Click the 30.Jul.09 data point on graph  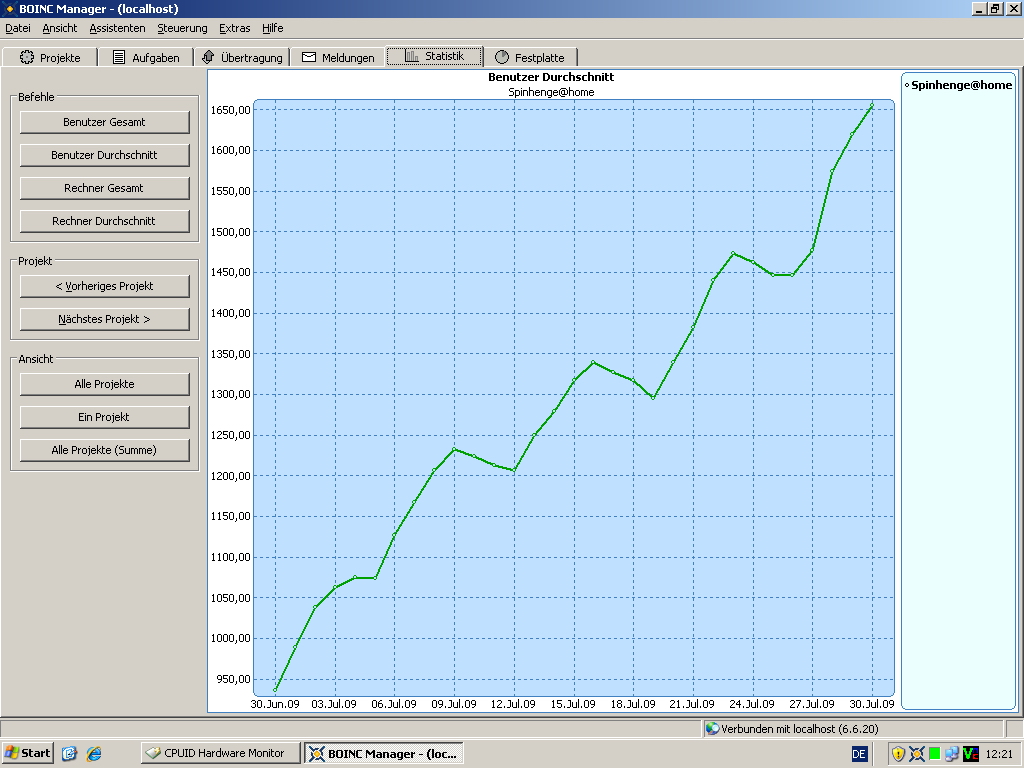pos(872,105)
